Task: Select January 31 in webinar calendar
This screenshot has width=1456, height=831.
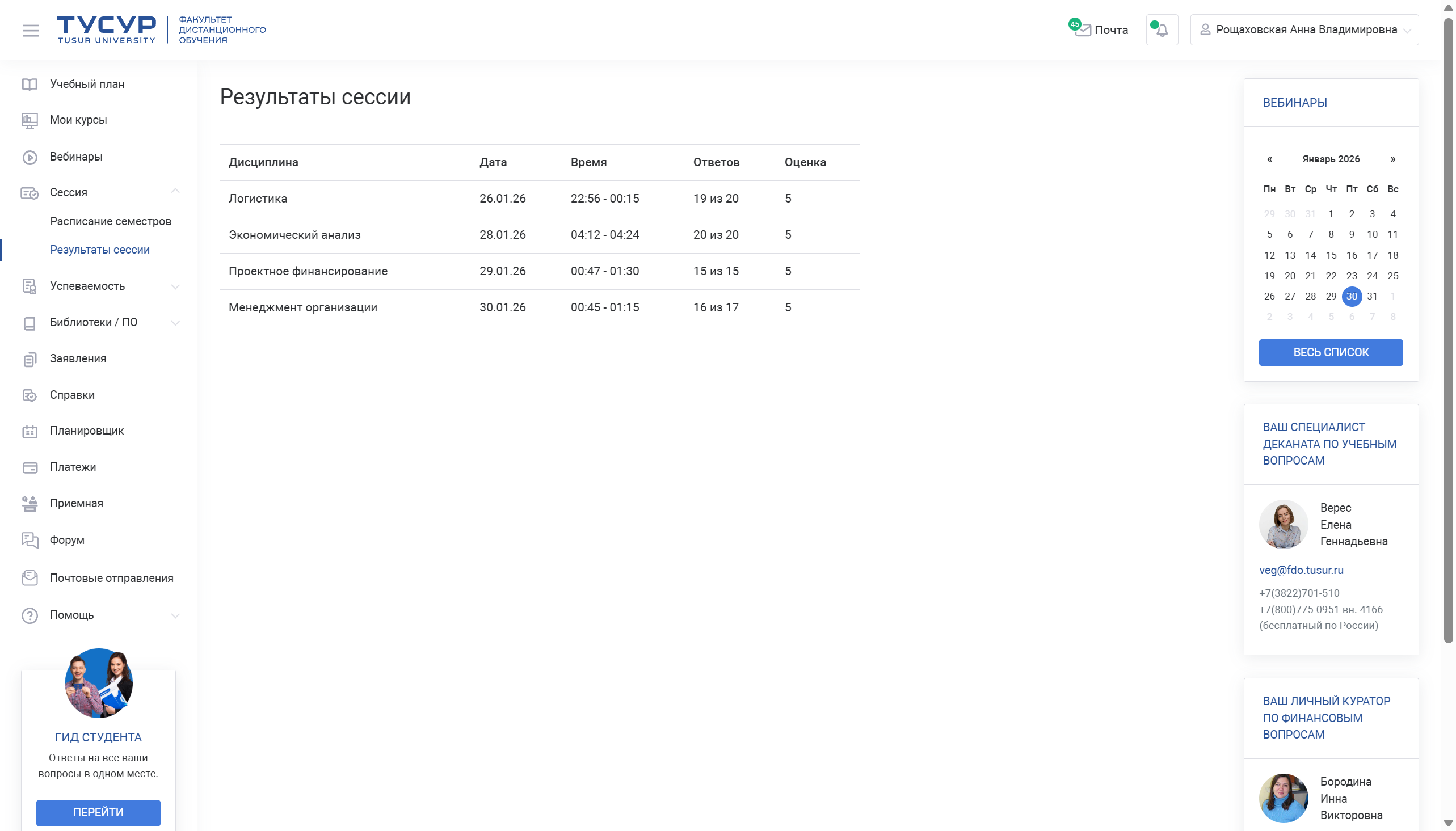Action: pos(1372,296)
